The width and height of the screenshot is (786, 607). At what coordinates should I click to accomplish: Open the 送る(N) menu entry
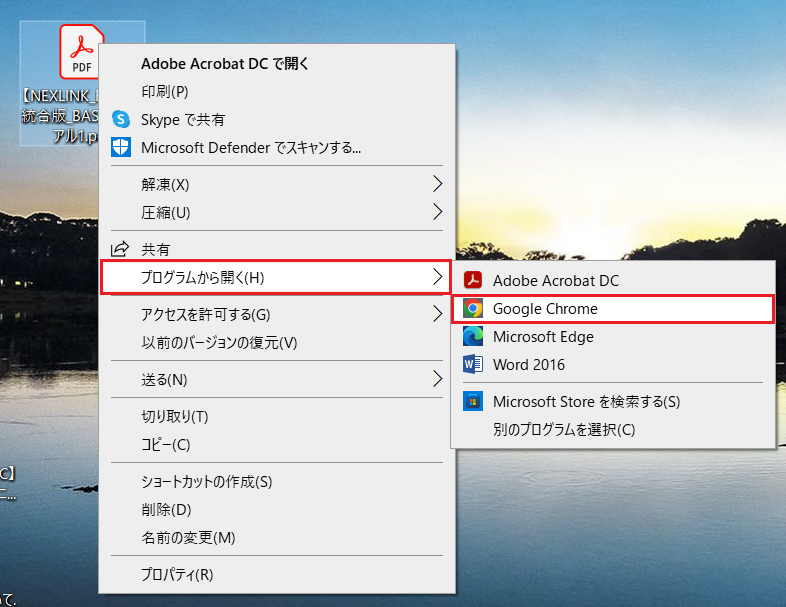(x=277, y=379)
